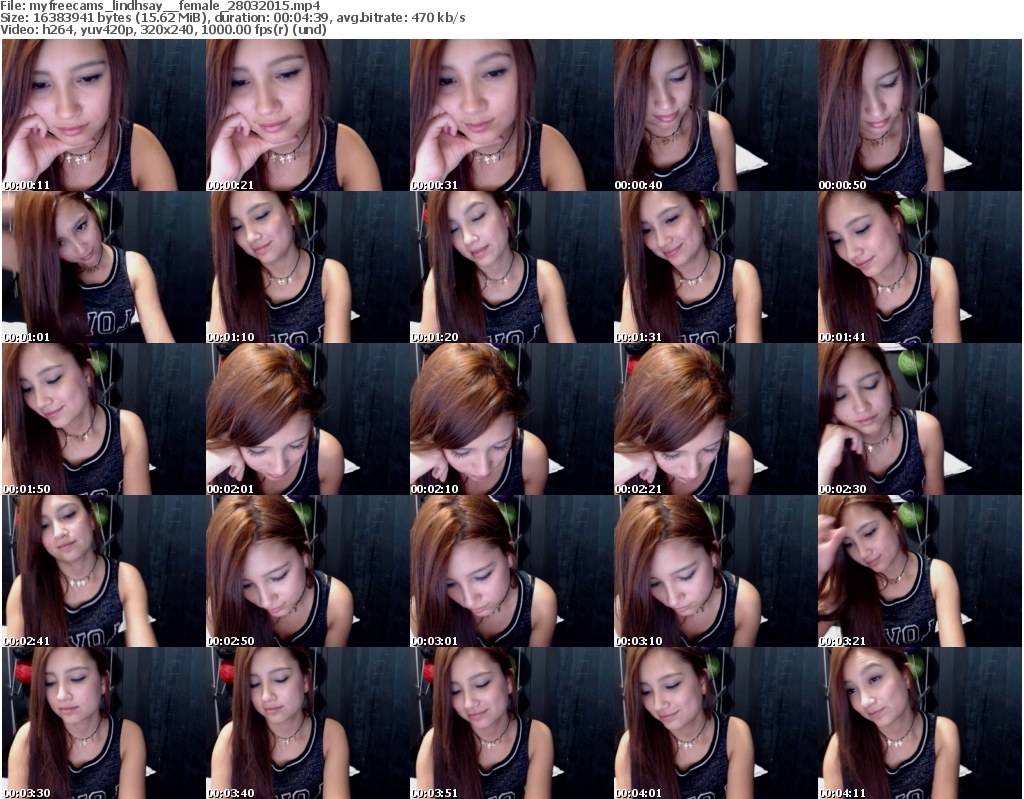Pick the thumbnail with timestamp 00:00:50
This screenshot has height=799, width=1024.
click(920, 115)
